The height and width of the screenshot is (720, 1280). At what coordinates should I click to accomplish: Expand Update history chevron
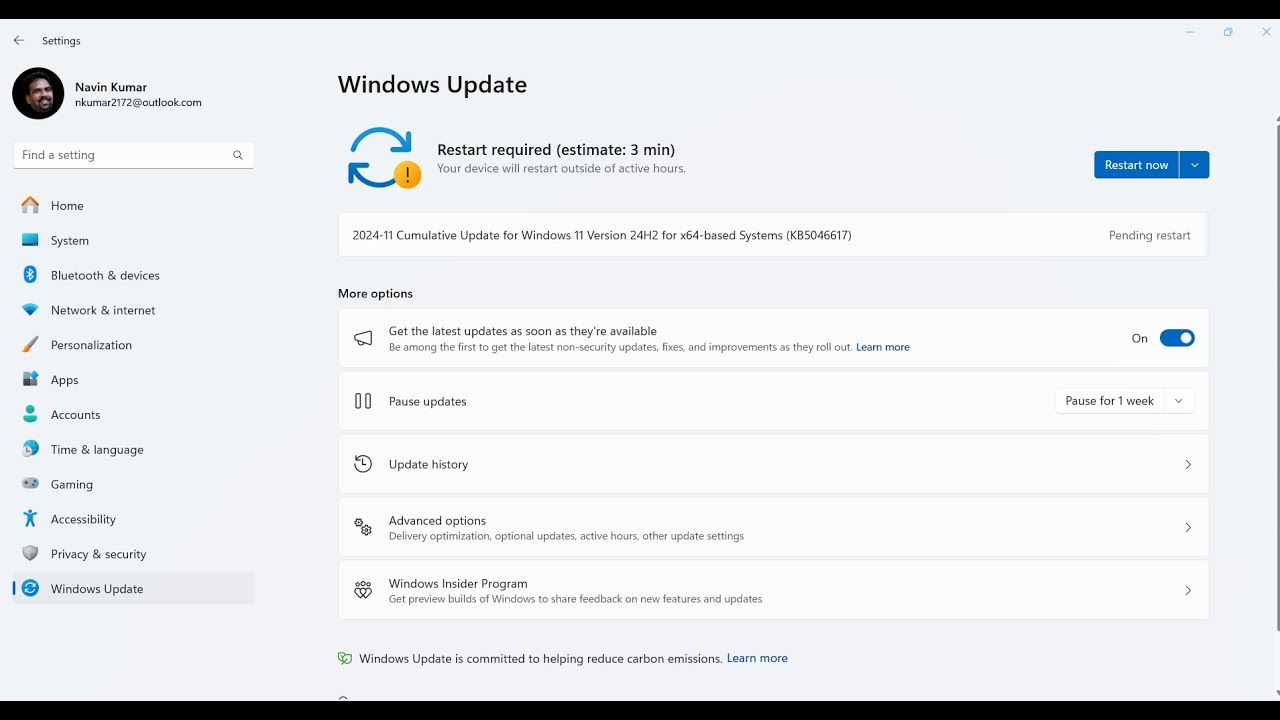coord(1188,464)
